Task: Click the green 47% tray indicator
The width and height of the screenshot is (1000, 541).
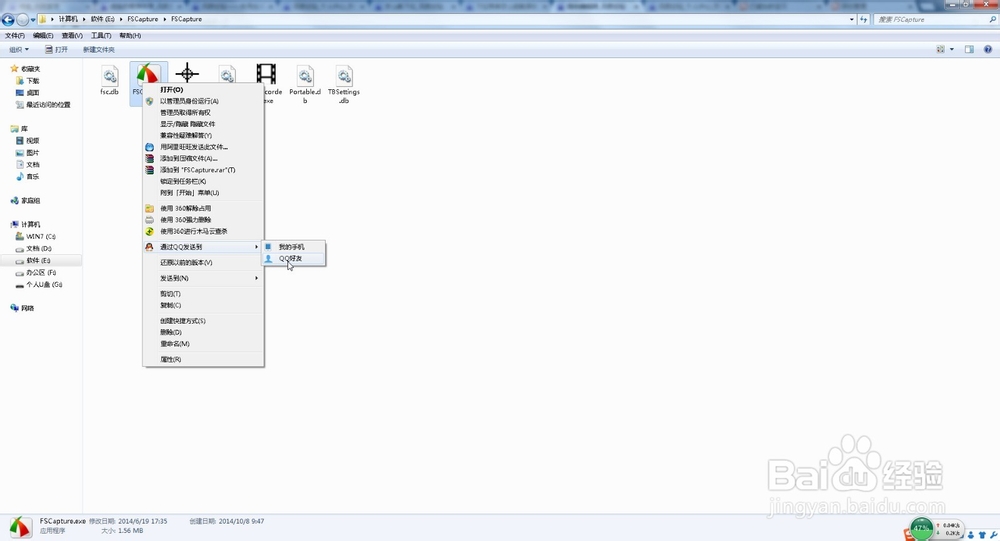Action: tap(922, 528)
